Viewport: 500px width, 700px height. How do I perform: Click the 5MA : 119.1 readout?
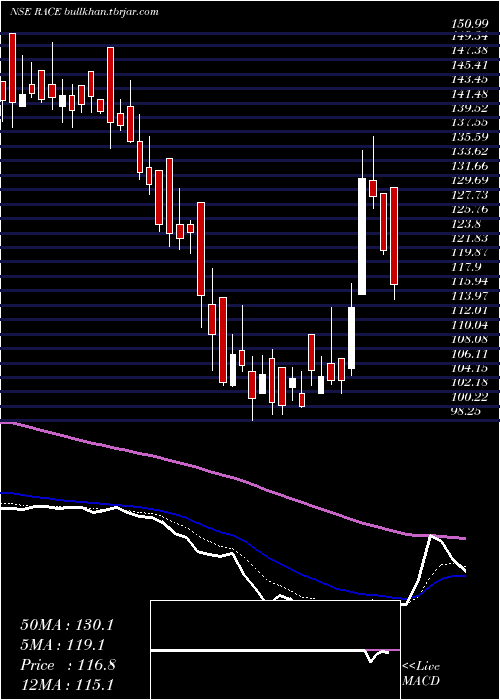[62, 645]
